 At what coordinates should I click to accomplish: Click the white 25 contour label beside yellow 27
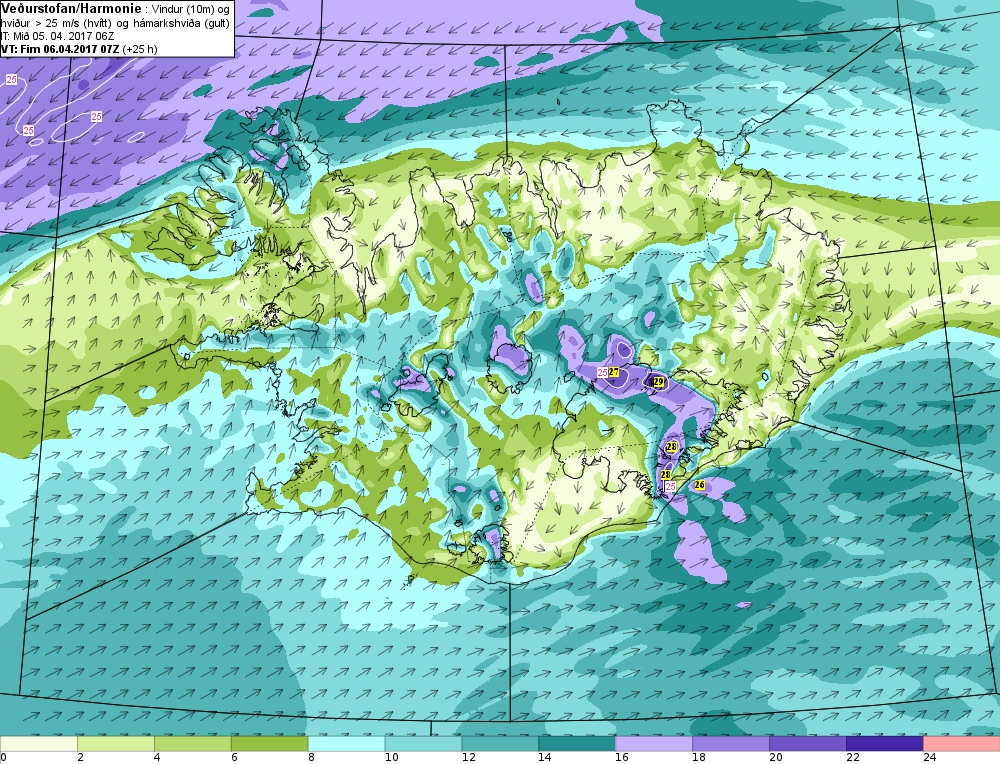(x=601, y=372)
